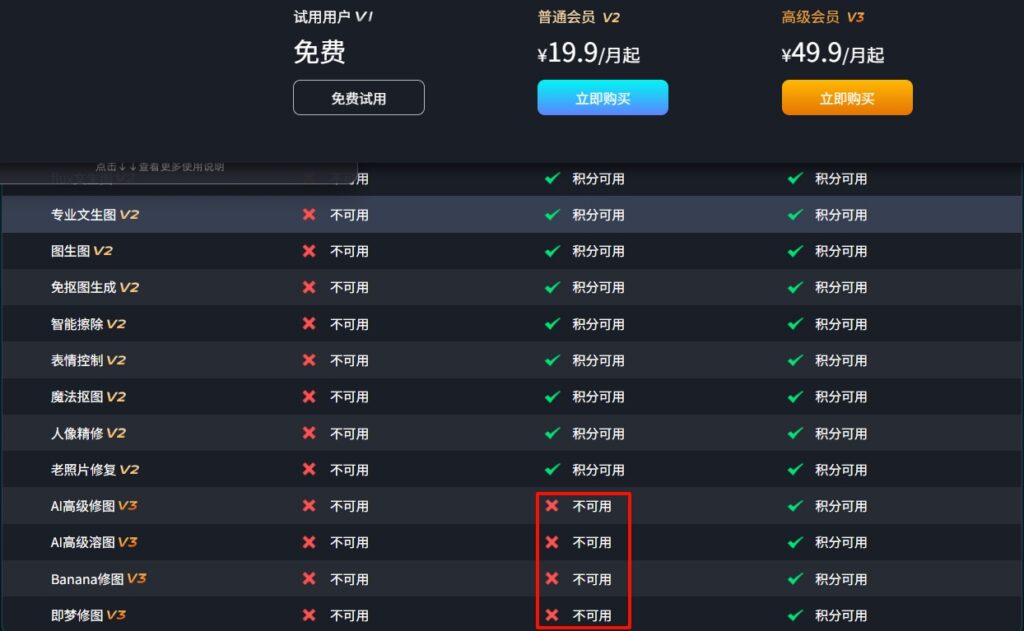
Task: Click the red cross beside 免抠图生成 trial column
Action: point(308,287)
